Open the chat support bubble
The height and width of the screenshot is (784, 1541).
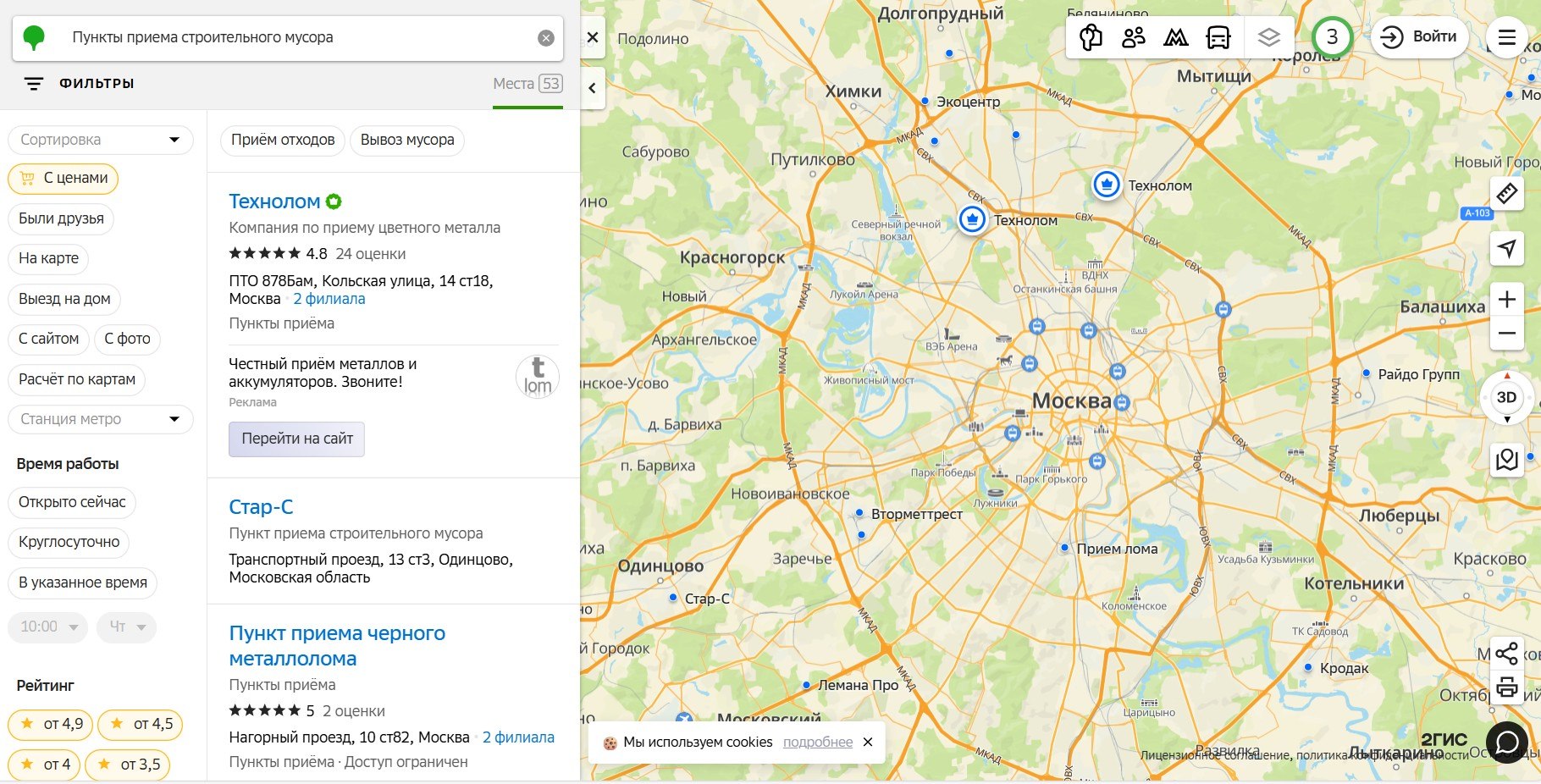pyautogui.click(x=1507, y=743)
